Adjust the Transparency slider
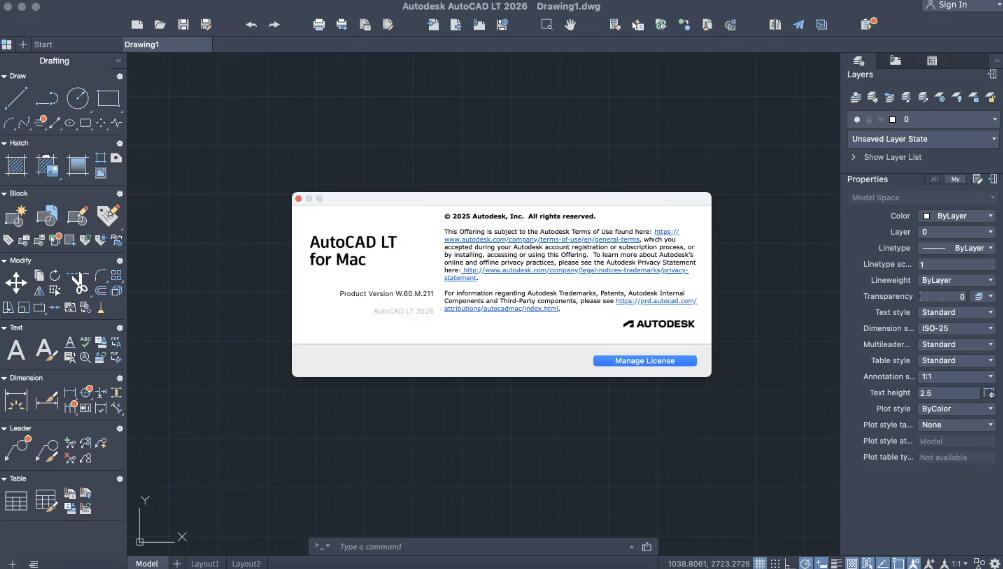Image resolution: width=1003 pixels, height=569 pixels. (x=943, y=297)
